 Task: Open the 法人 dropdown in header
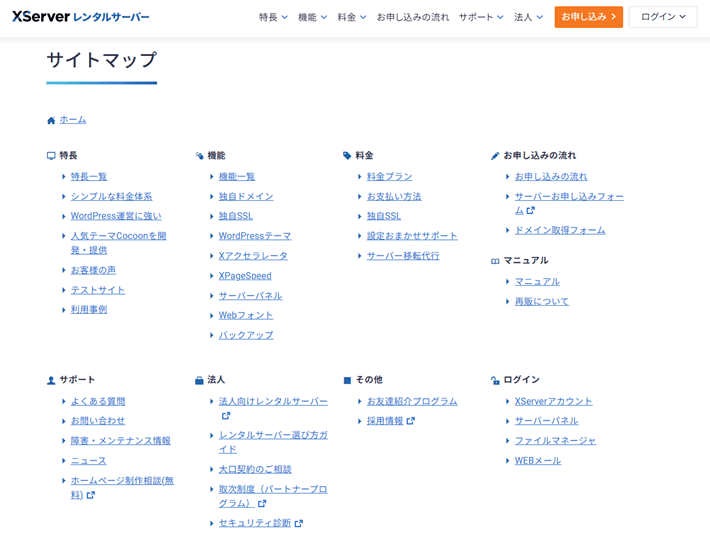pos(528,17)
